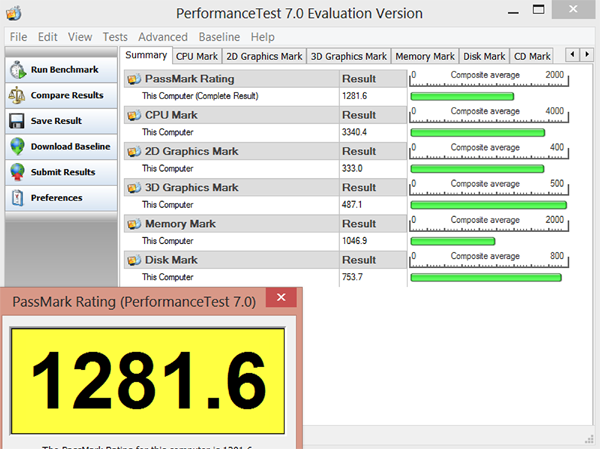This screenshot has width=600, height=449.
Task: Select the 2D Graphics Mark header row
Action: pyautogui.click(x=266, y=152)
